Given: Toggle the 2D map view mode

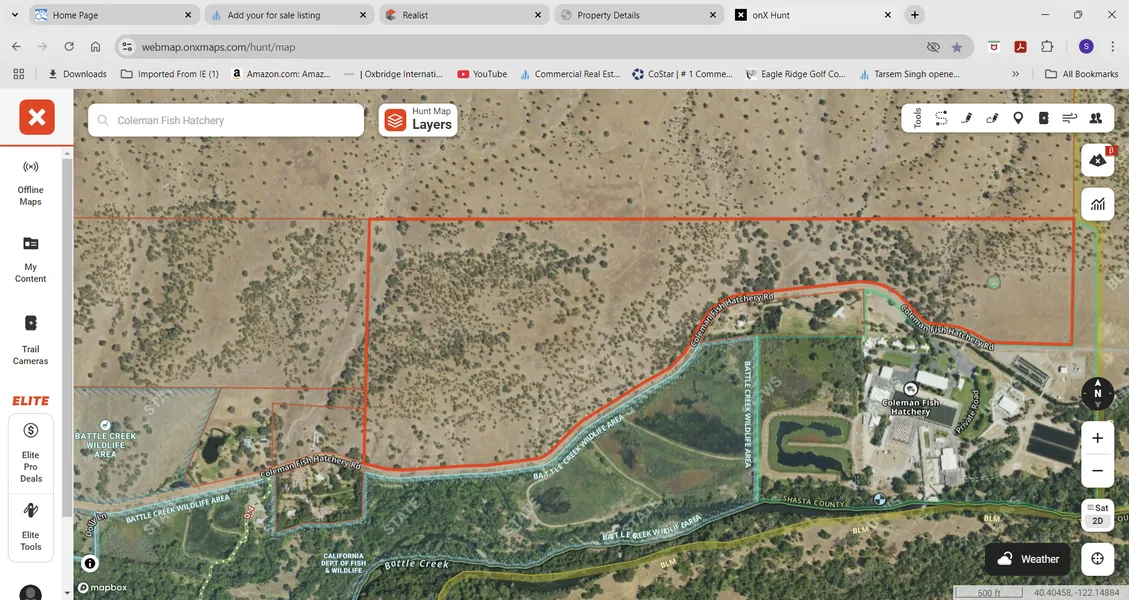Looking at the screenshot, I should (x=1097, y=521).
